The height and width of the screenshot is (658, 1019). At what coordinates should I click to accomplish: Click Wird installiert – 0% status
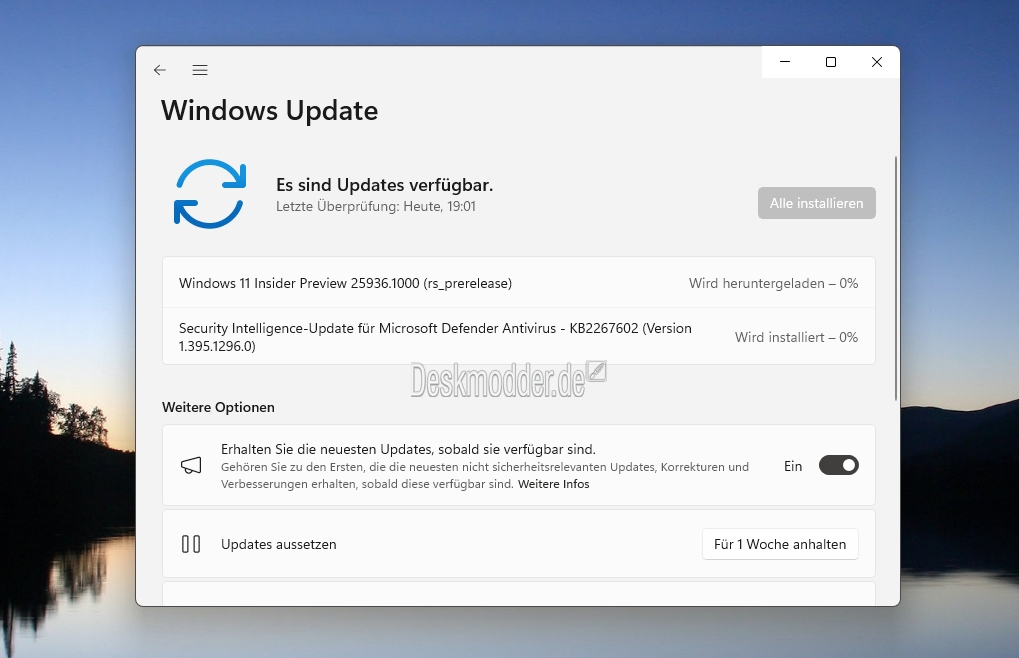pyautogui.click(x=796, y=337)
